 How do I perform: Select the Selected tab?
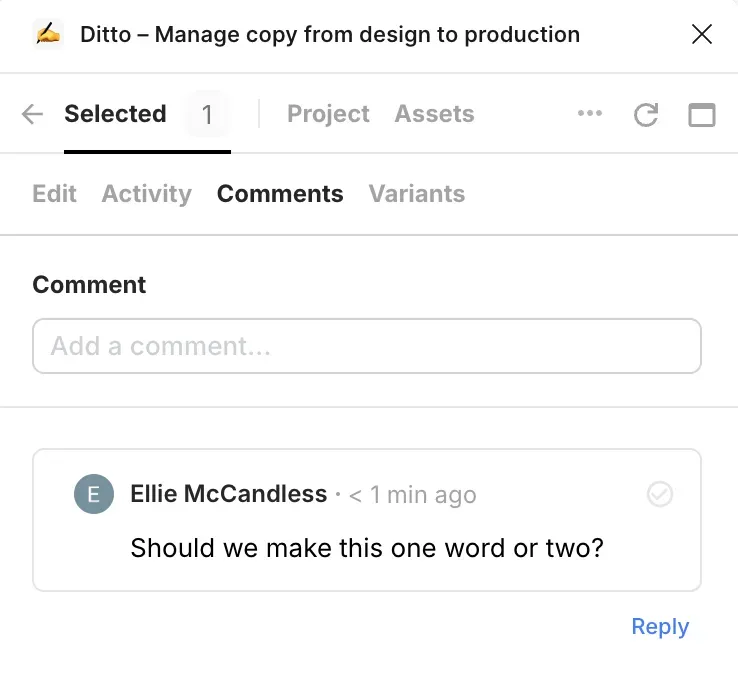click(115, 114)
